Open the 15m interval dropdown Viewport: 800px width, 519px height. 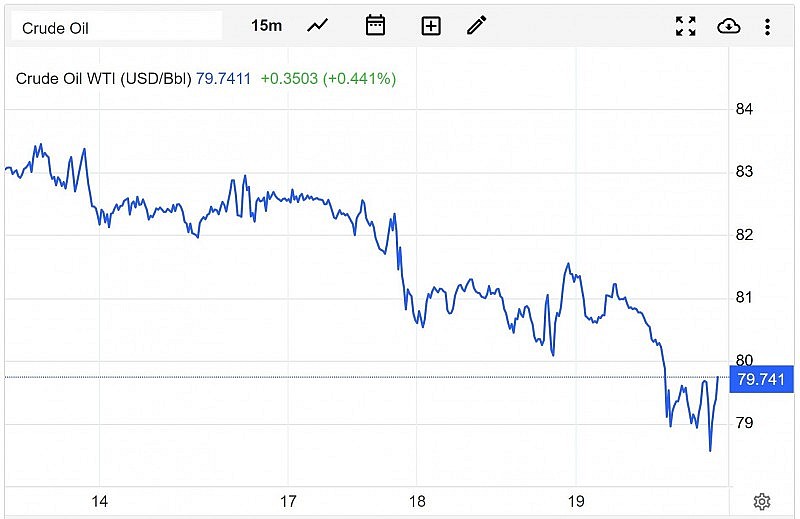point(266,26)
